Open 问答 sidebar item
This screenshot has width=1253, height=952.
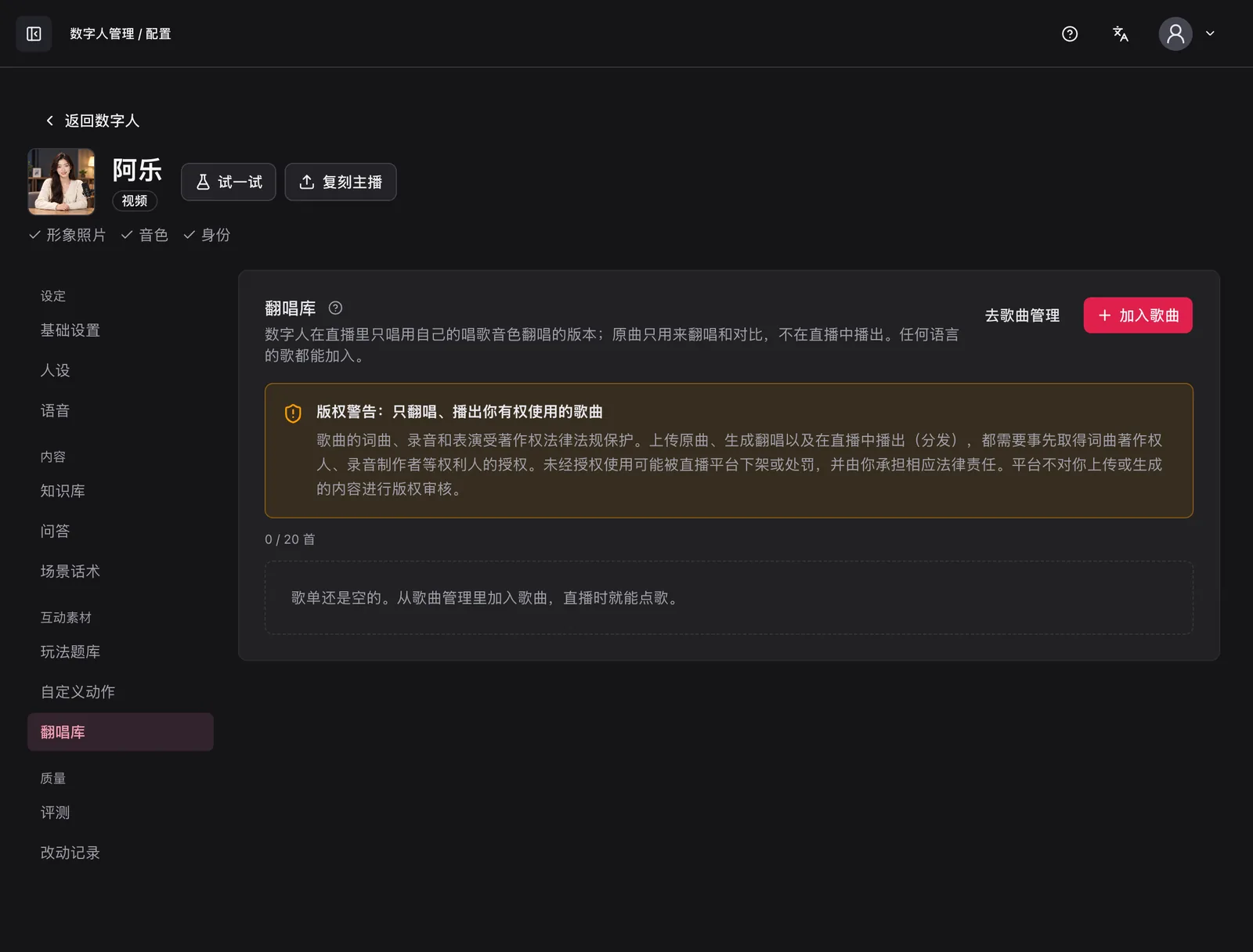click(x=121, y=531)
